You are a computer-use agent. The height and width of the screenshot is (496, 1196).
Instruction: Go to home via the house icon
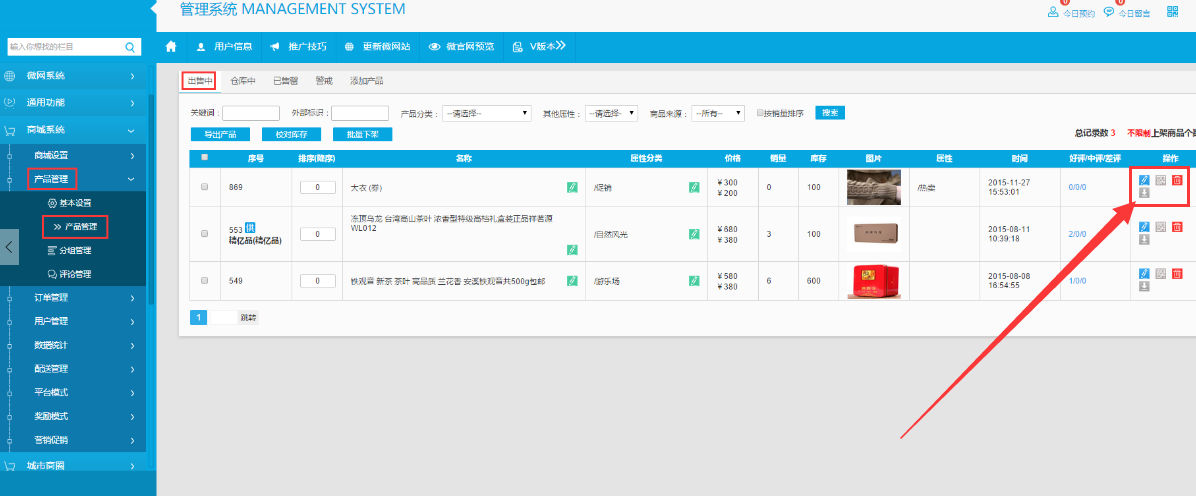click(171, 47)
